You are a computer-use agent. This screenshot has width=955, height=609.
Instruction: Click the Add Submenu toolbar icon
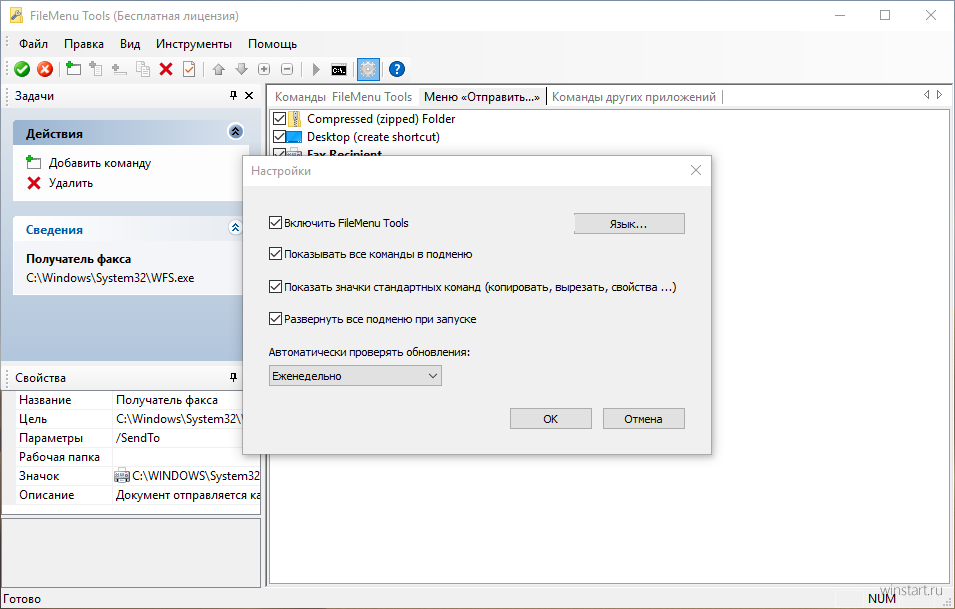coord(96,69)
